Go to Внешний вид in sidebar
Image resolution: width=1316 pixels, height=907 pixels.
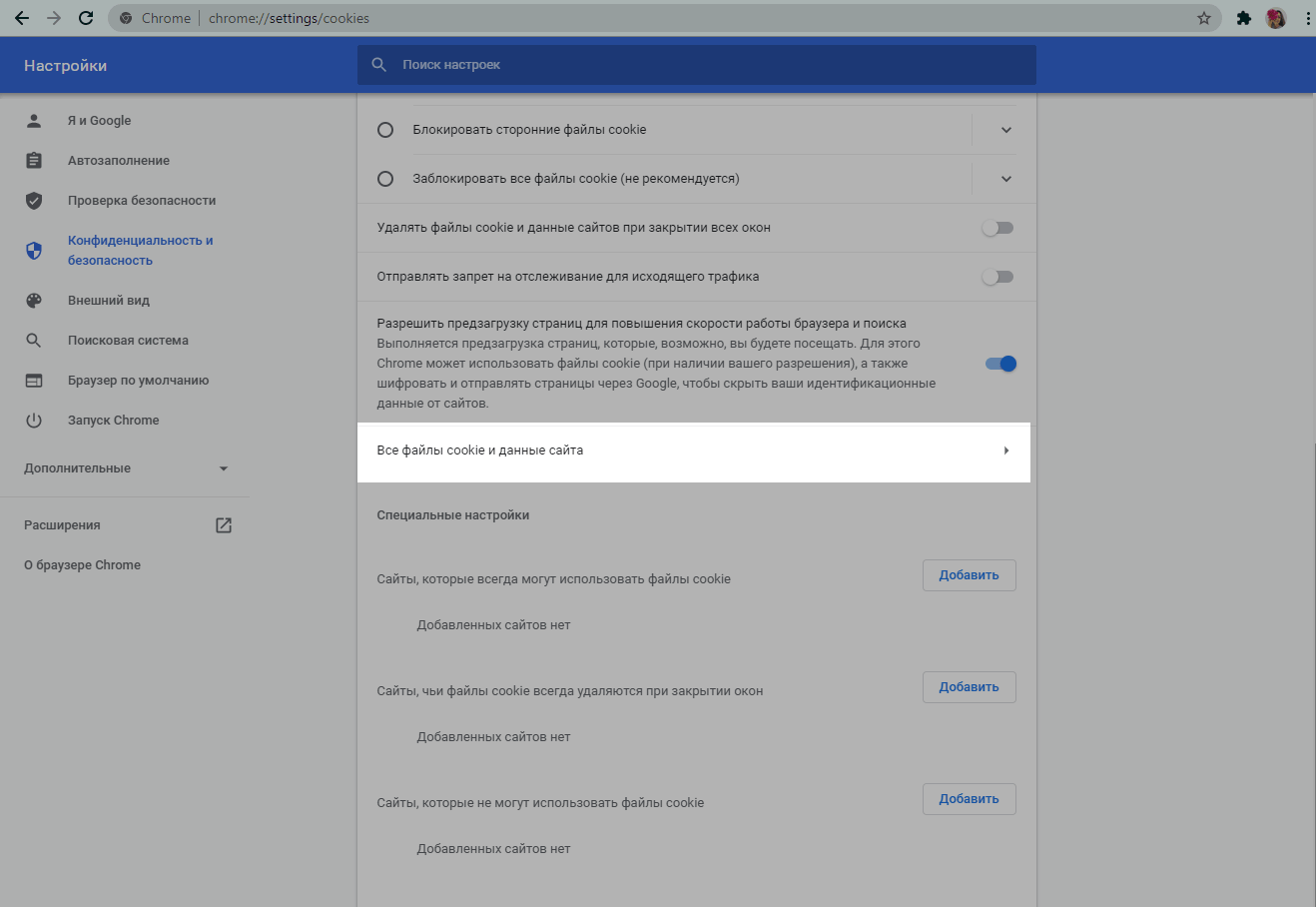(108, 301)
